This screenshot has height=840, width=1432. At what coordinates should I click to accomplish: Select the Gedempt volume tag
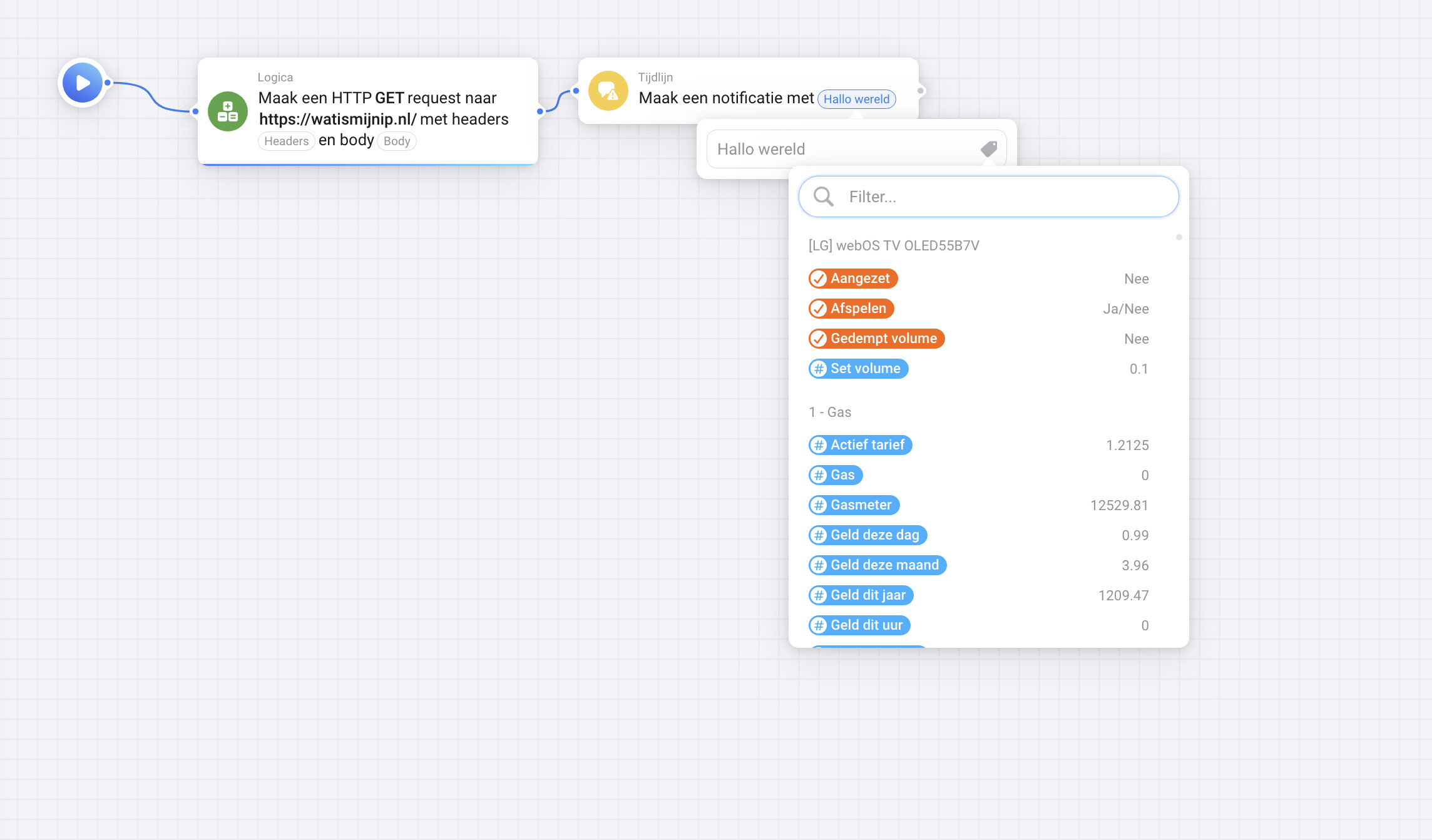(876, 339)
